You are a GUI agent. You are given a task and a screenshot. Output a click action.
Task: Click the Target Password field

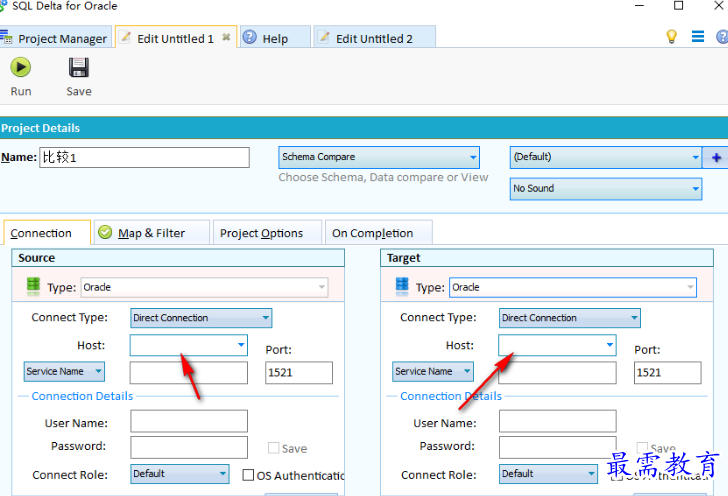pos(558,447)
